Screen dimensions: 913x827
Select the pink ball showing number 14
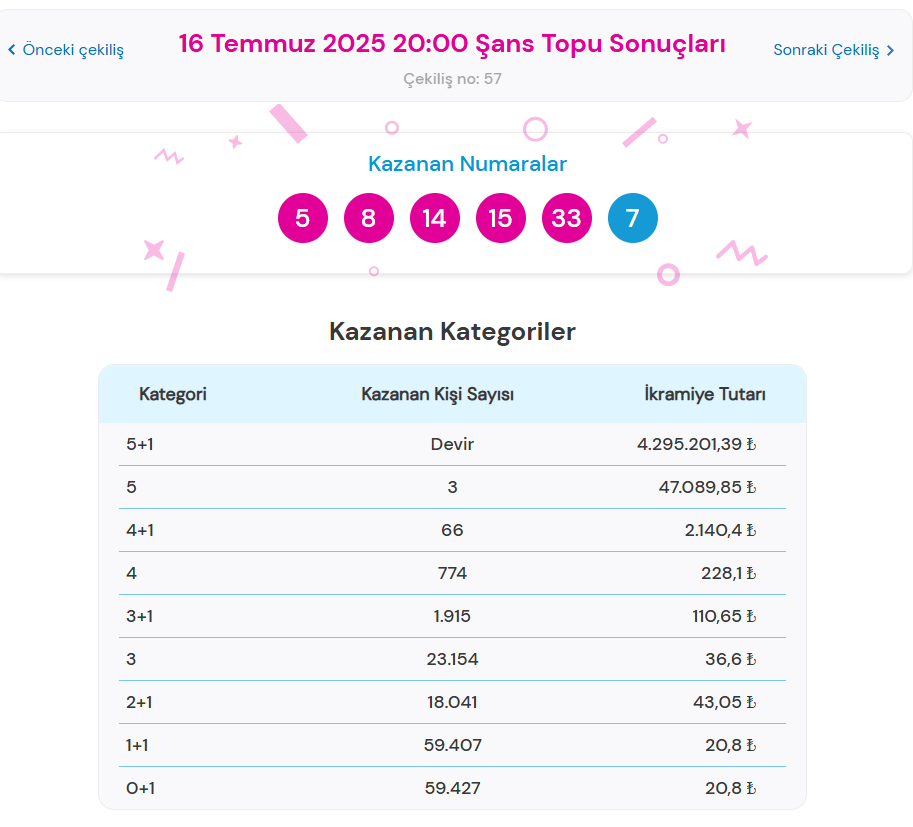pos(434,217)
